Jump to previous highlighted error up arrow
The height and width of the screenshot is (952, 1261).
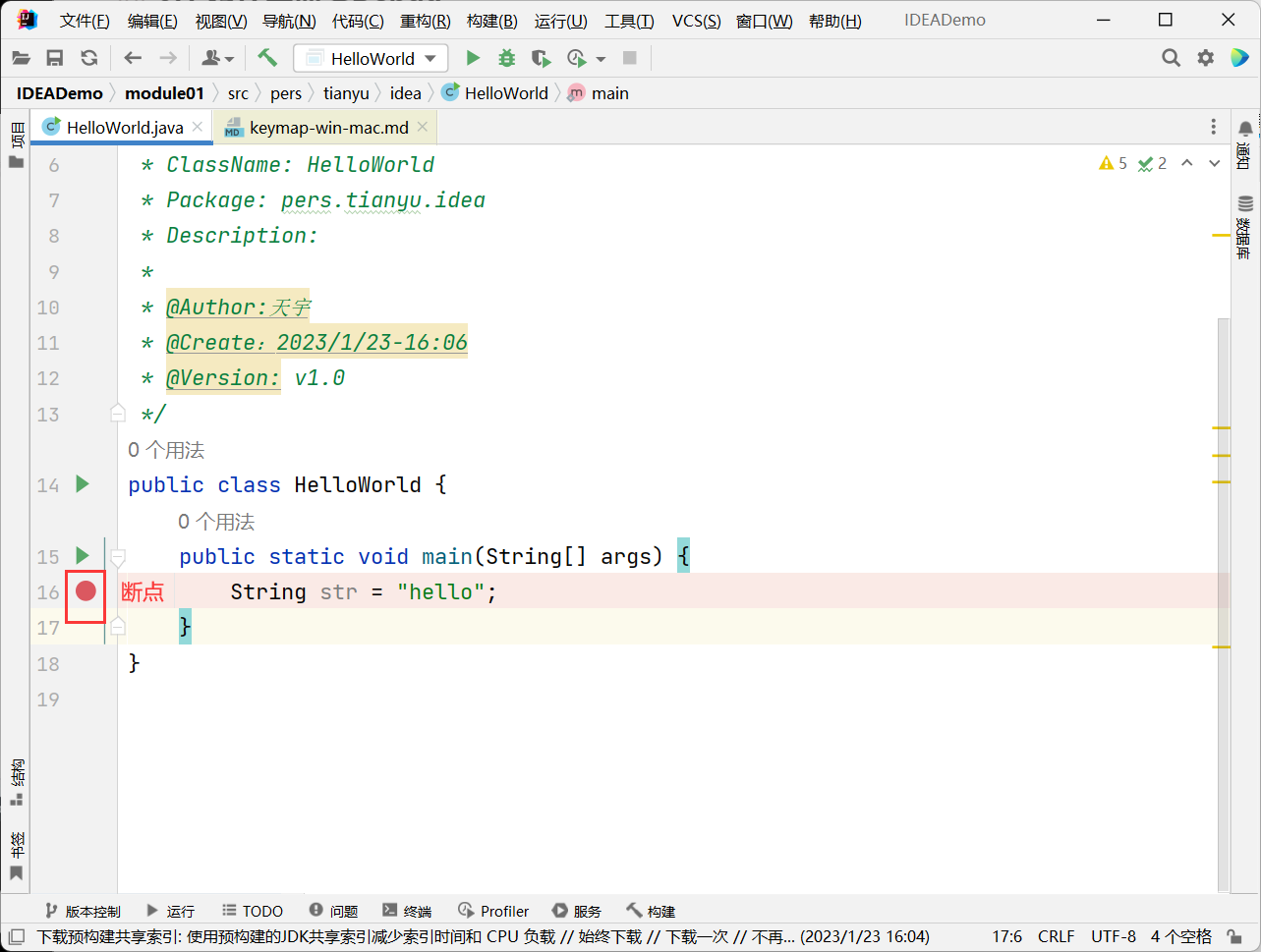1187,163
